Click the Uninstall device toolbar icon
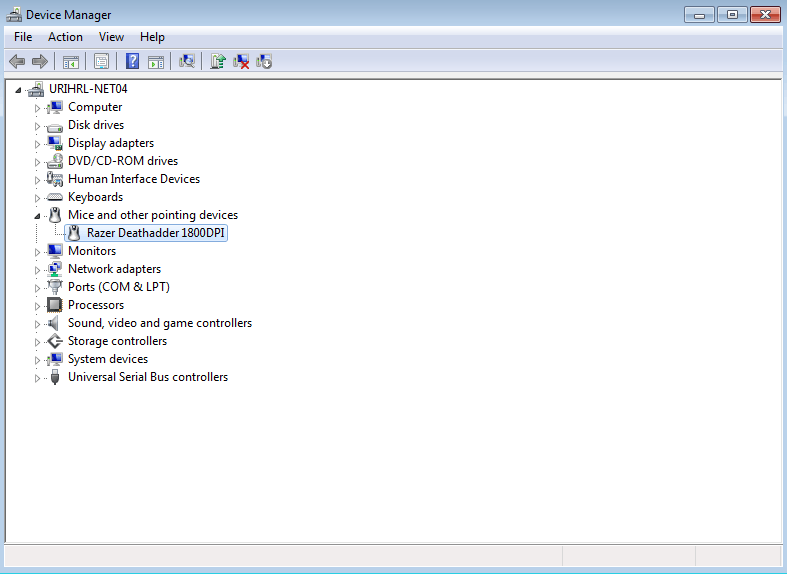The height and width of the screenshot is (574, 787). click(241, 62)
